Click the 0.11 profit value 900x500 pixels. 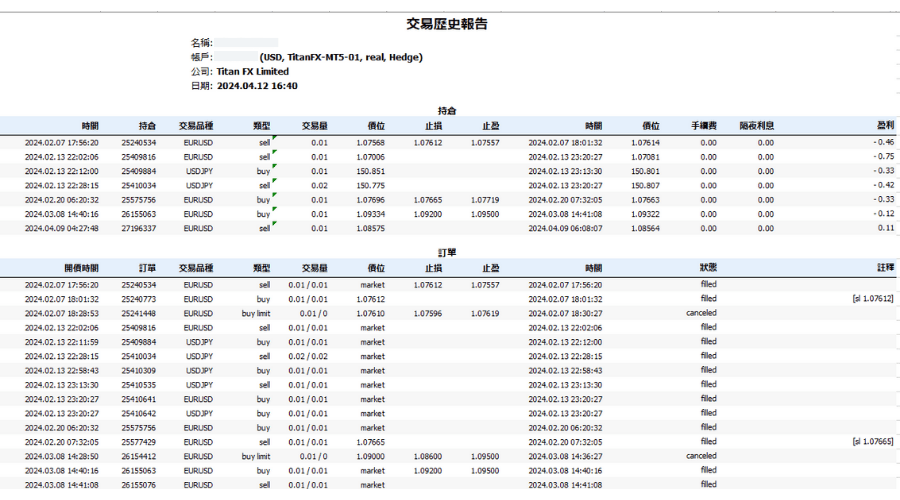(885, 228)
